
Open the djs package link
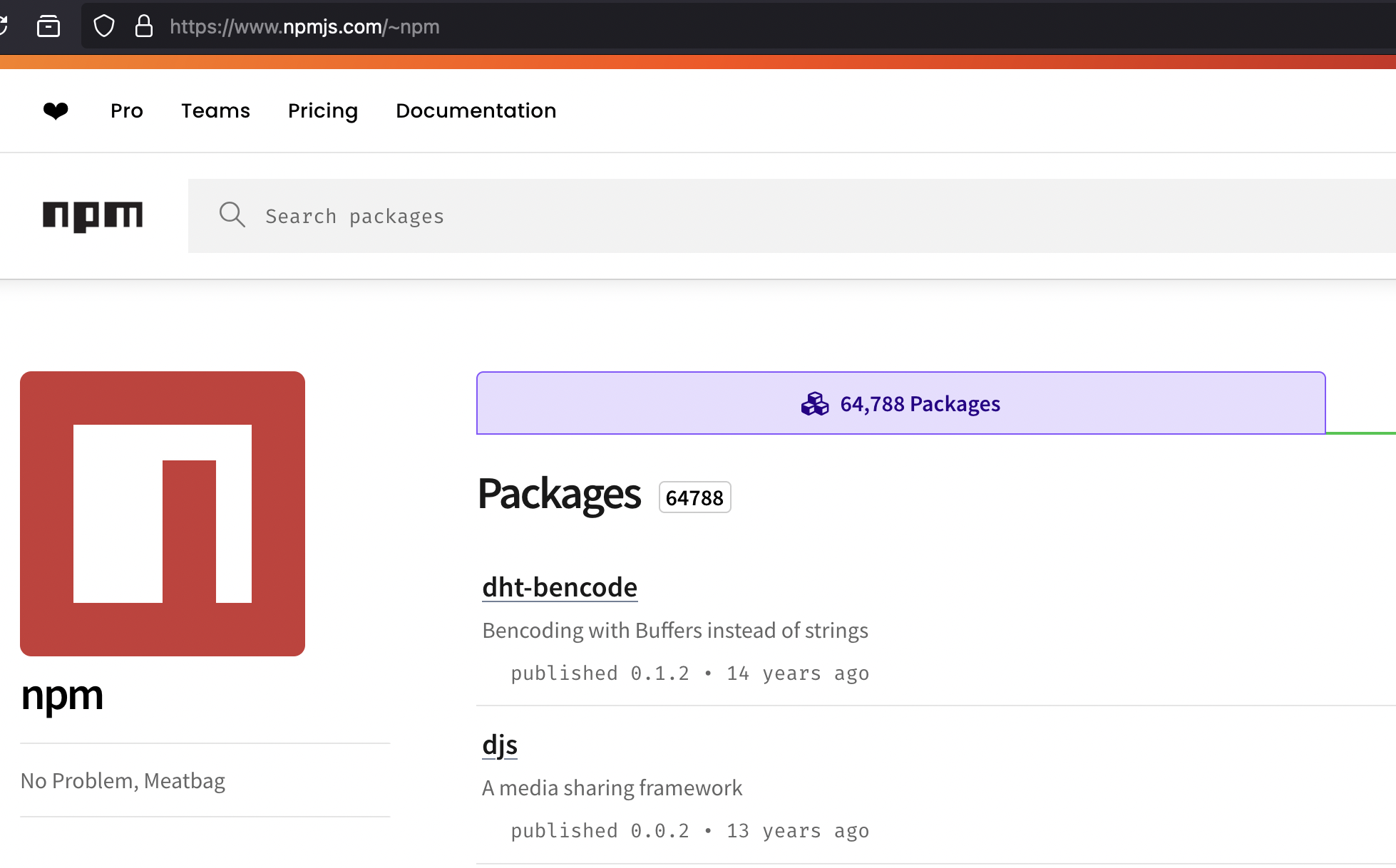[x=500, y=745]
